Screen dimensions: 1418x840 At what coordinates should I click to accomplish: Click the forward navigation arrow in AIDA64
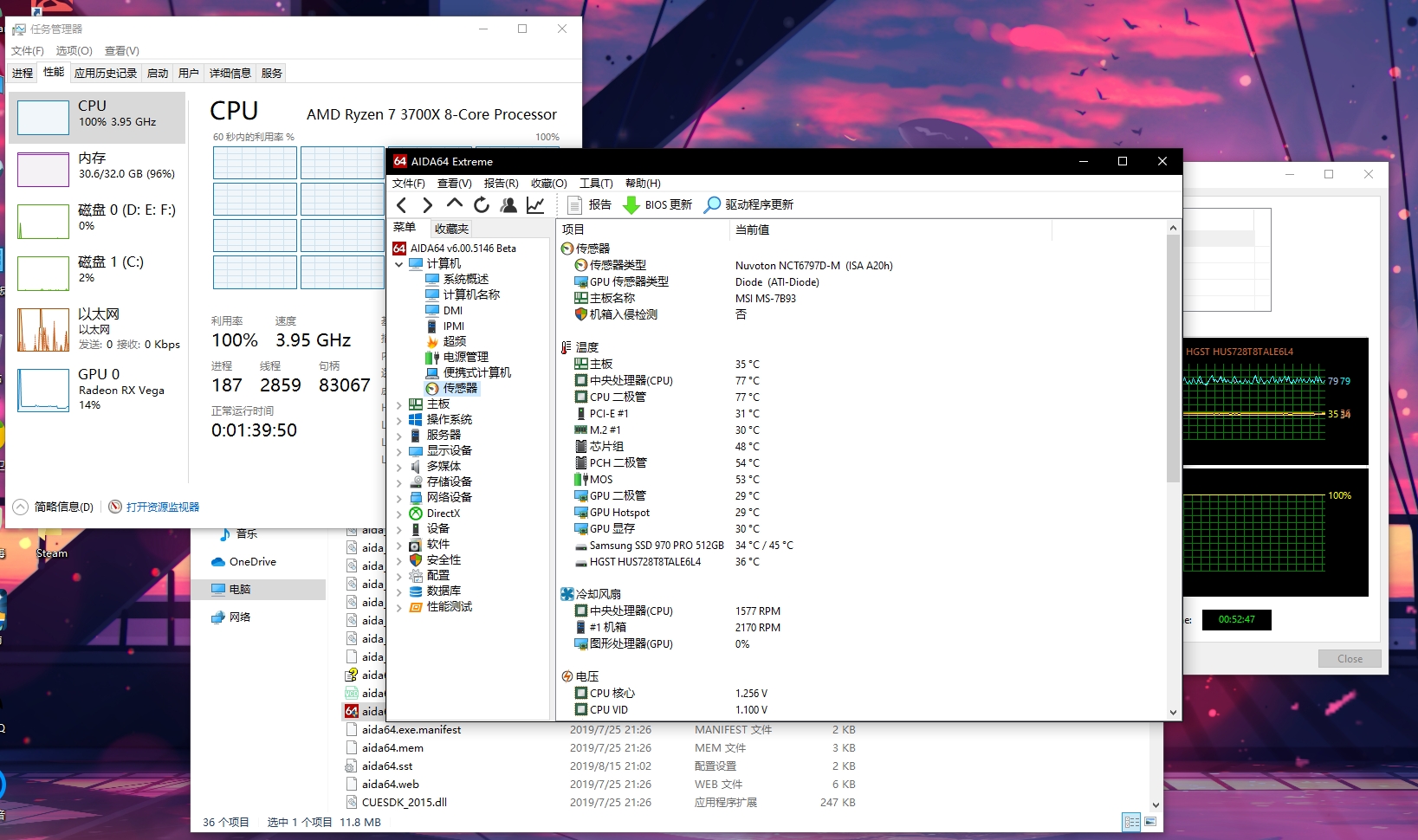427,205
